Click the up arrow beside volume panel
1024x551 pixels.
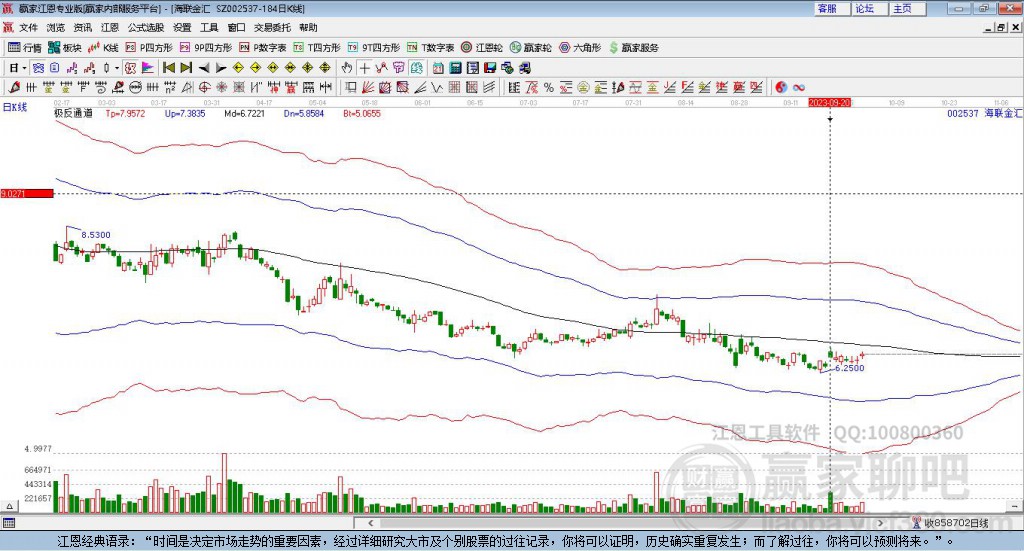coord(9,506)
